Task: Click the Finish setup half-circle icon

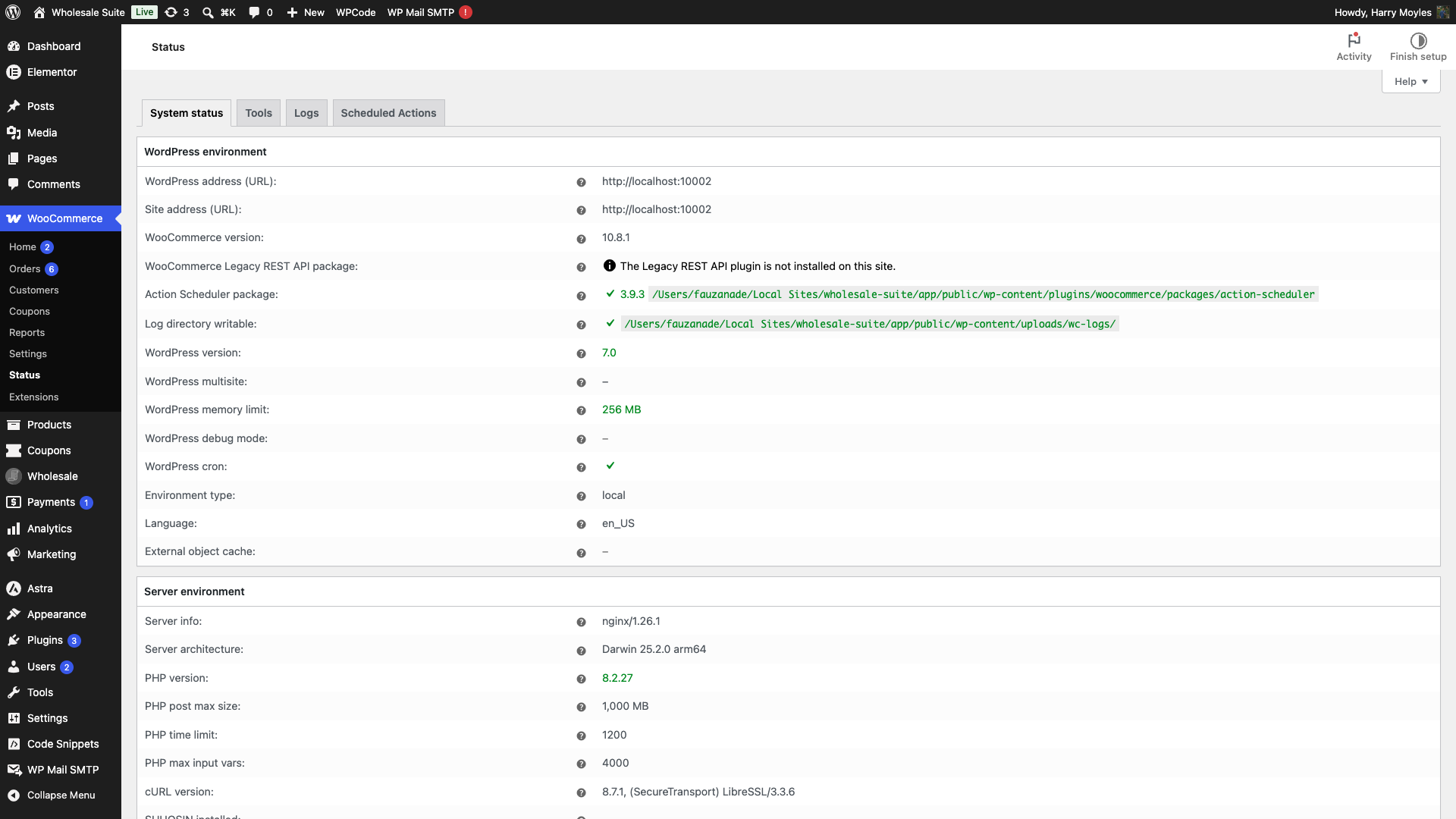Action: [x=1418, y=40]
